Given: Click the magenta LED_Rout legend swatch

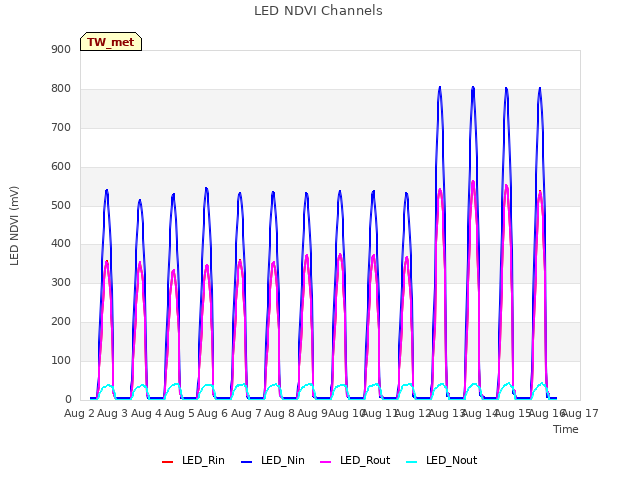Looking at the screenshot, I should (326, 461).
